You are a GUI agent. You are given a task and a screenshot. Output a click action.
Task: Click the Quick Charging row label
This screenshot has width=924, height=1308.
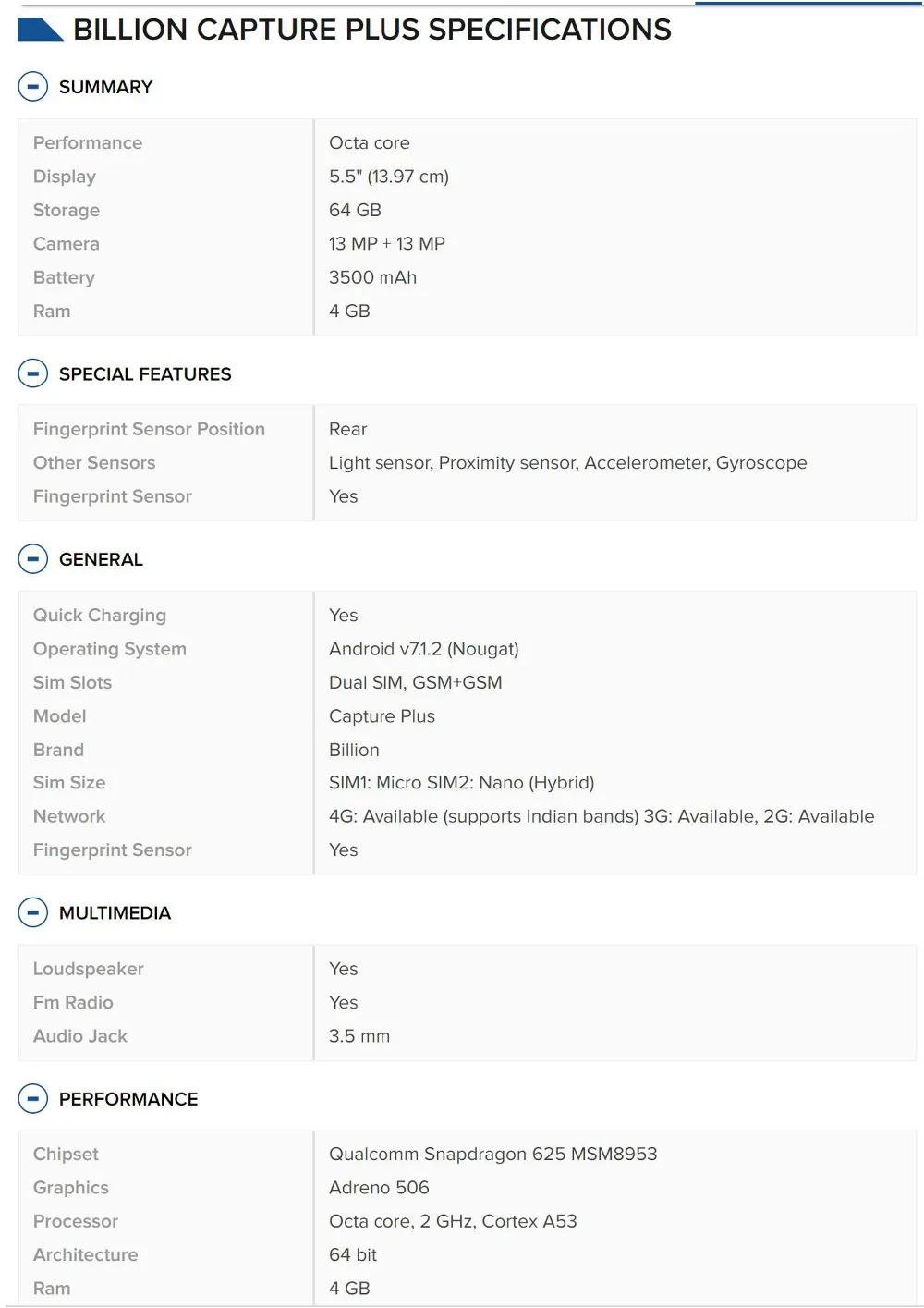tap(100, 616)
